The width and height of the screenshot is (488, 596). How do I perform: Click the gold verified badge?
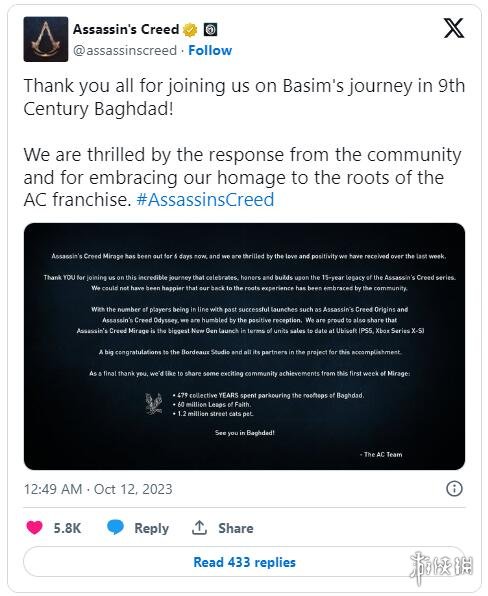[190, 30]
